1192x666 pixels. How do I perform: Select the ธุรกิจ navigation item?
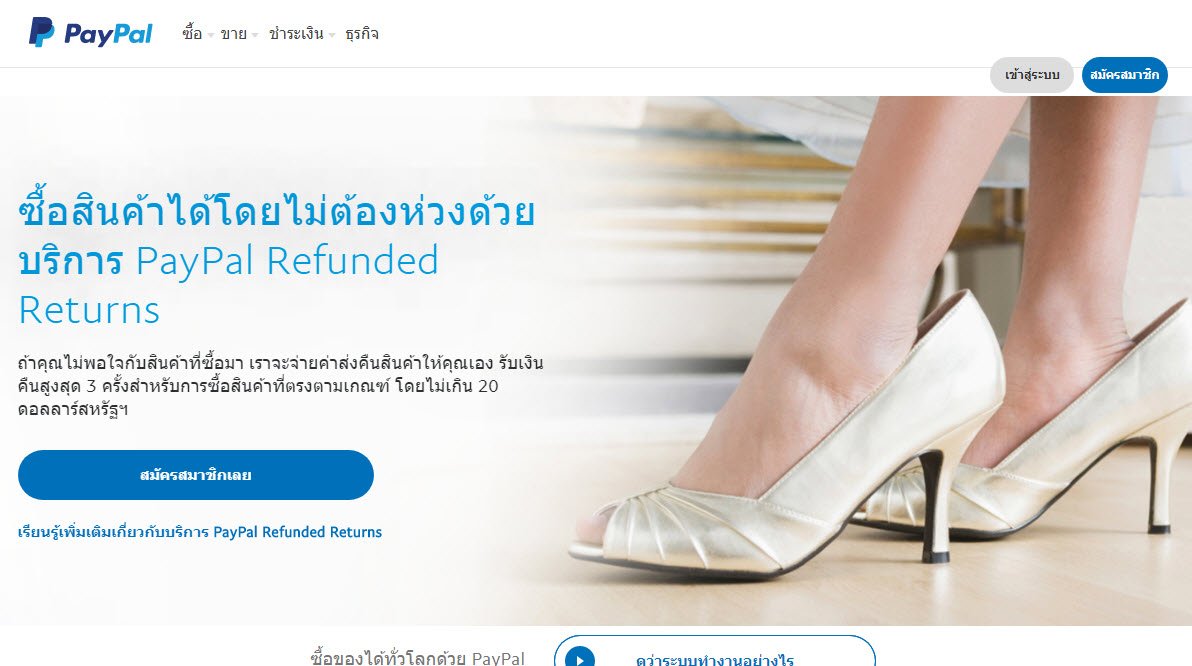362,33
